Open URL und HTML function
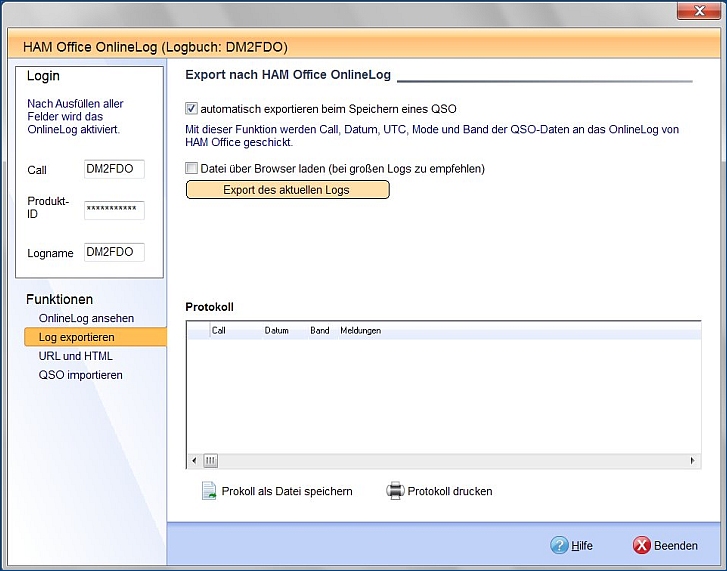Image resolution: width=727 pixels, height=571 pixels. pyautogui.click(x=76, y=356)
